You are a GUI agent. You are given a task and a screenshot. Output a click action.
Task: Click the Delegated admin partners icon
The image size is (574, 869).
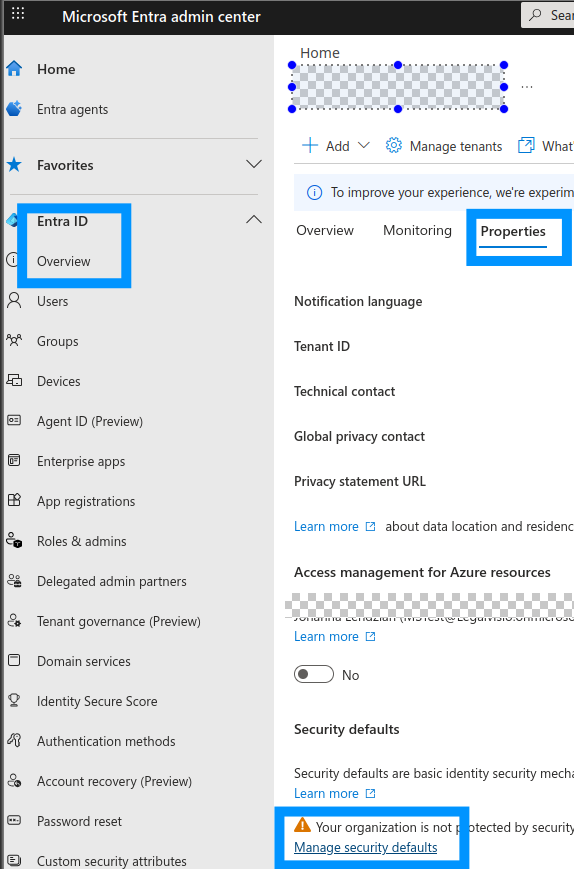pos(14,580)
